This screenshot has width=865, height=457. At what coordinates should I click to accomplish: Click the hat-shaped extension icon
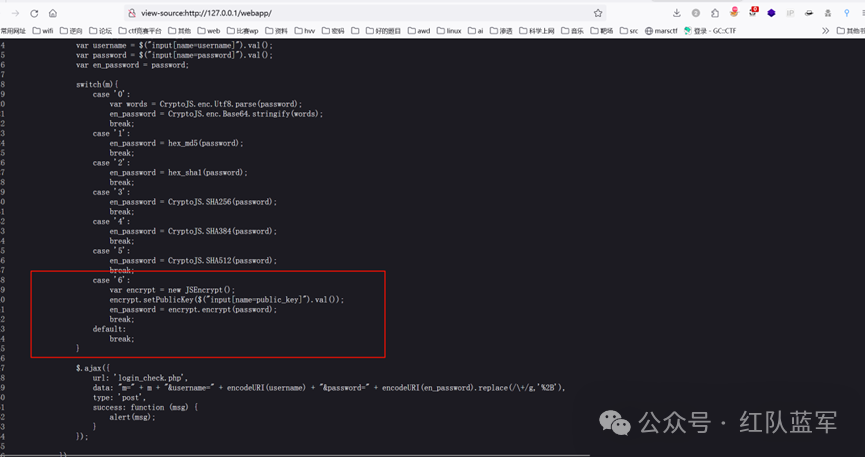(x=809, y=13)
